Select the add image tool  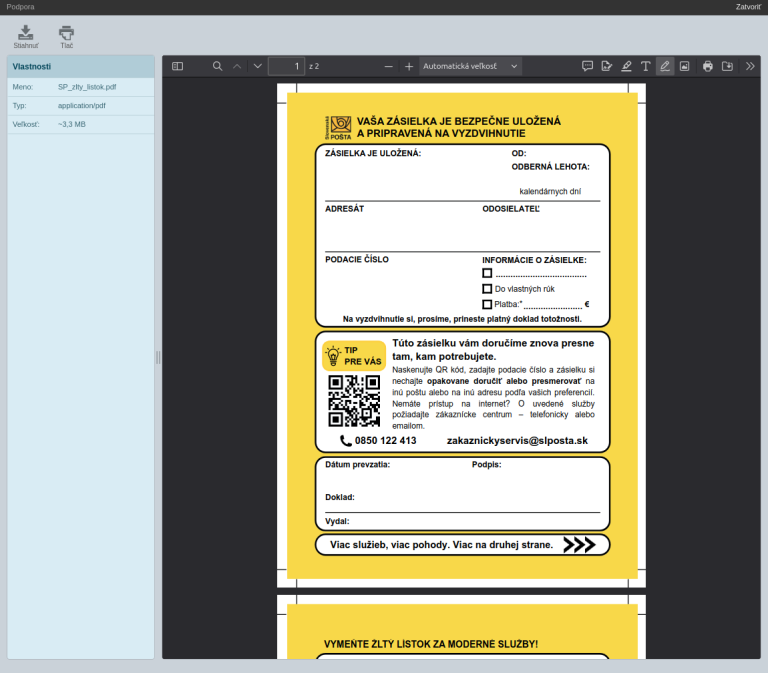pos(684,66)
